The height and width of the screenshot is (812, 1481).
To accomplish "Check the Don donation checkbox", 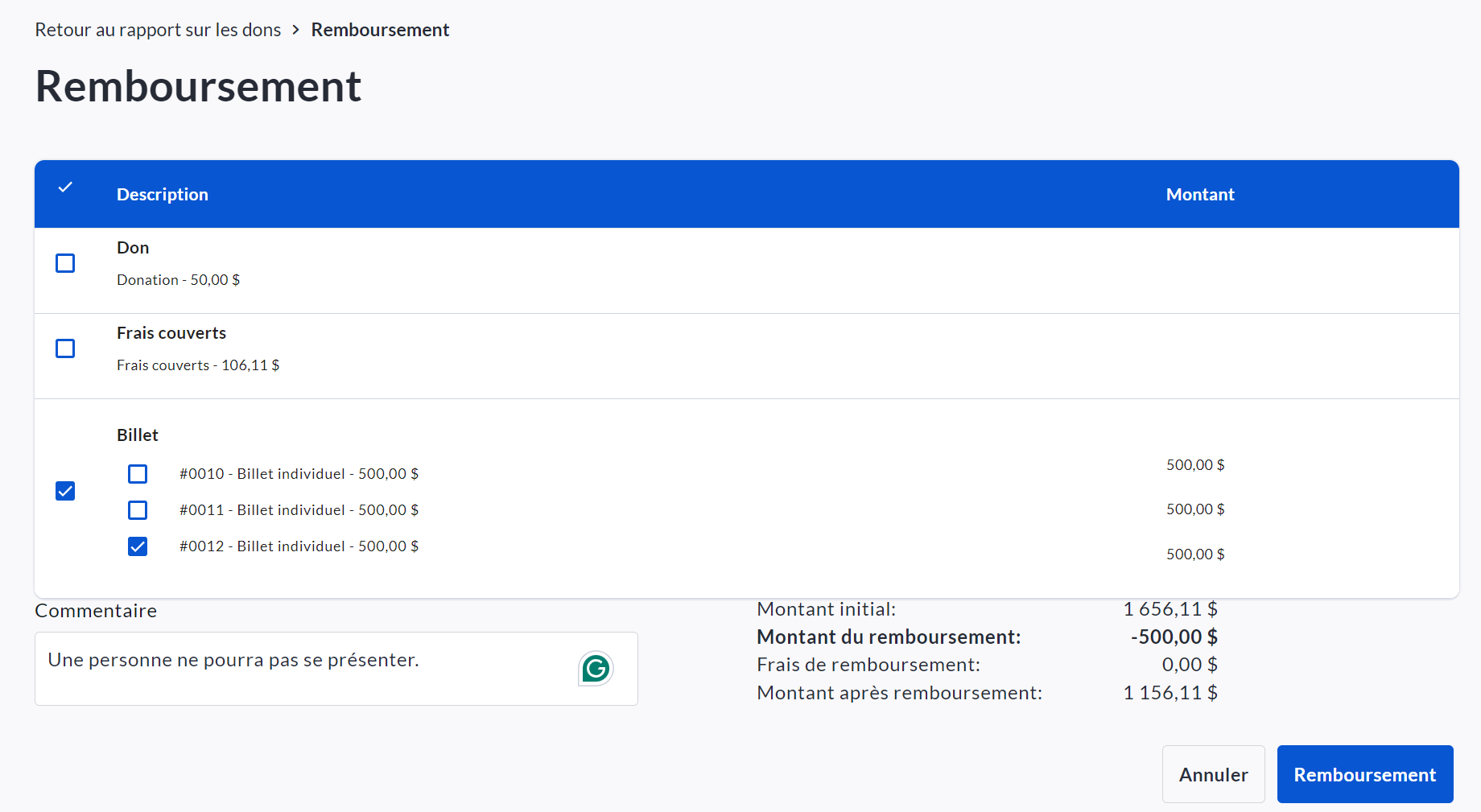I will pyautogui.click(x=65, y=263).
